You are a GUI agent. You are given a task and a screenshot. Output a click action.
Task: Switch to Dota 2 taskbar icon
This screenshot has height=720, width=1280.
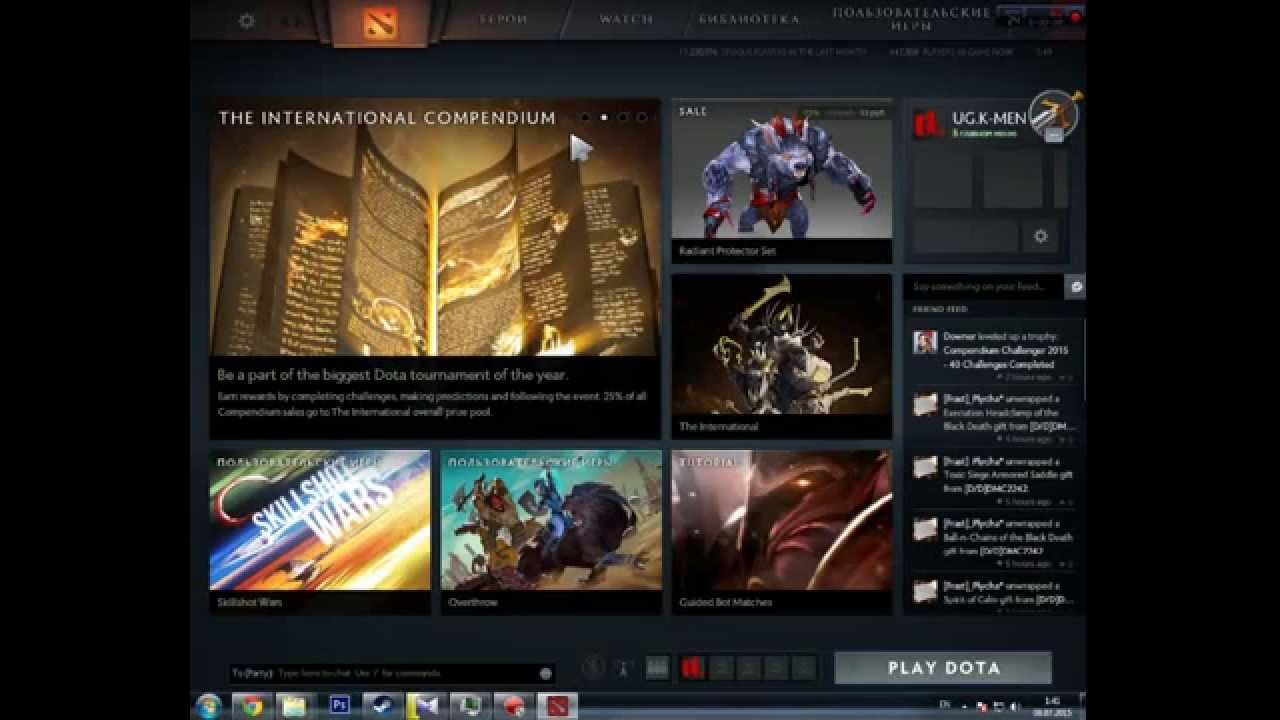click(556, 706)
